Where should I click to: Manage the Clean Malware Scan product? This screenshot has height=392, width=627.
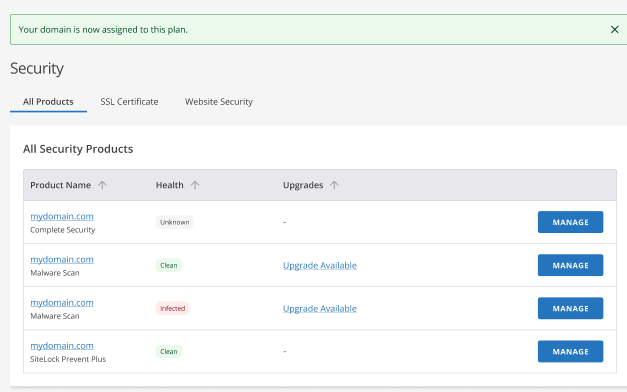point(570,265)
